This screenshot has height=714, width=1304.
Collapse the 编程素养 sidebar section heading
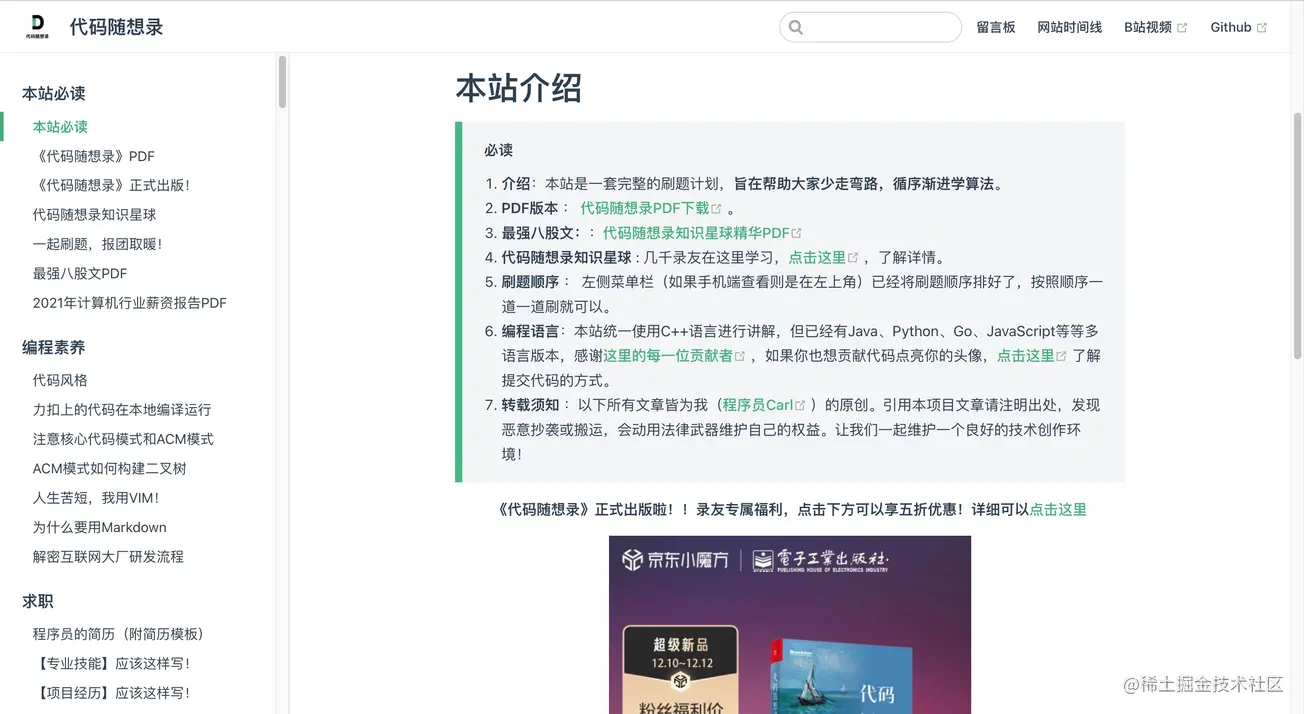click(x=54, y=347)
